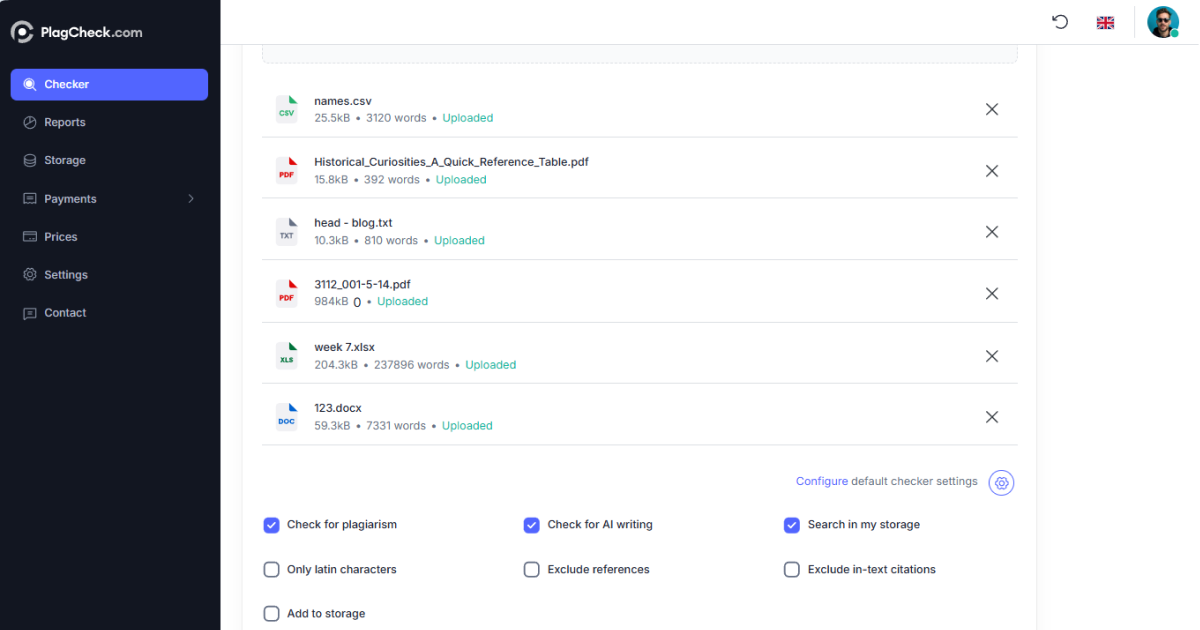
Task: Open the user profile avatar menu
Action: (x=1162, y=22)
